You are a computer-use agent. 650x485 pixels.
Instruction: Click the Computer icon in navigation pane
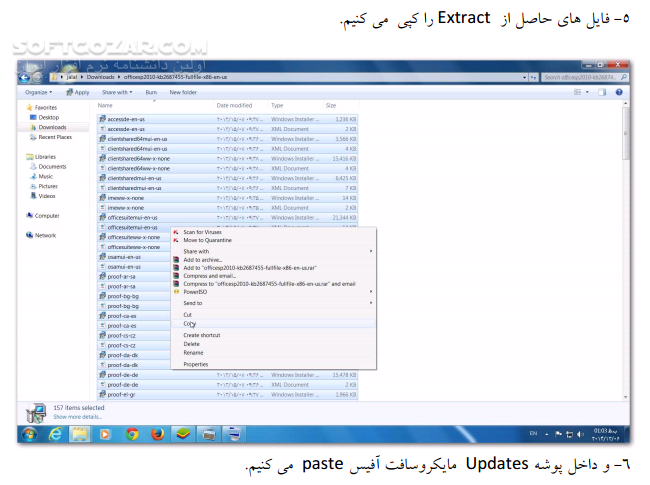tap(29, 216)
